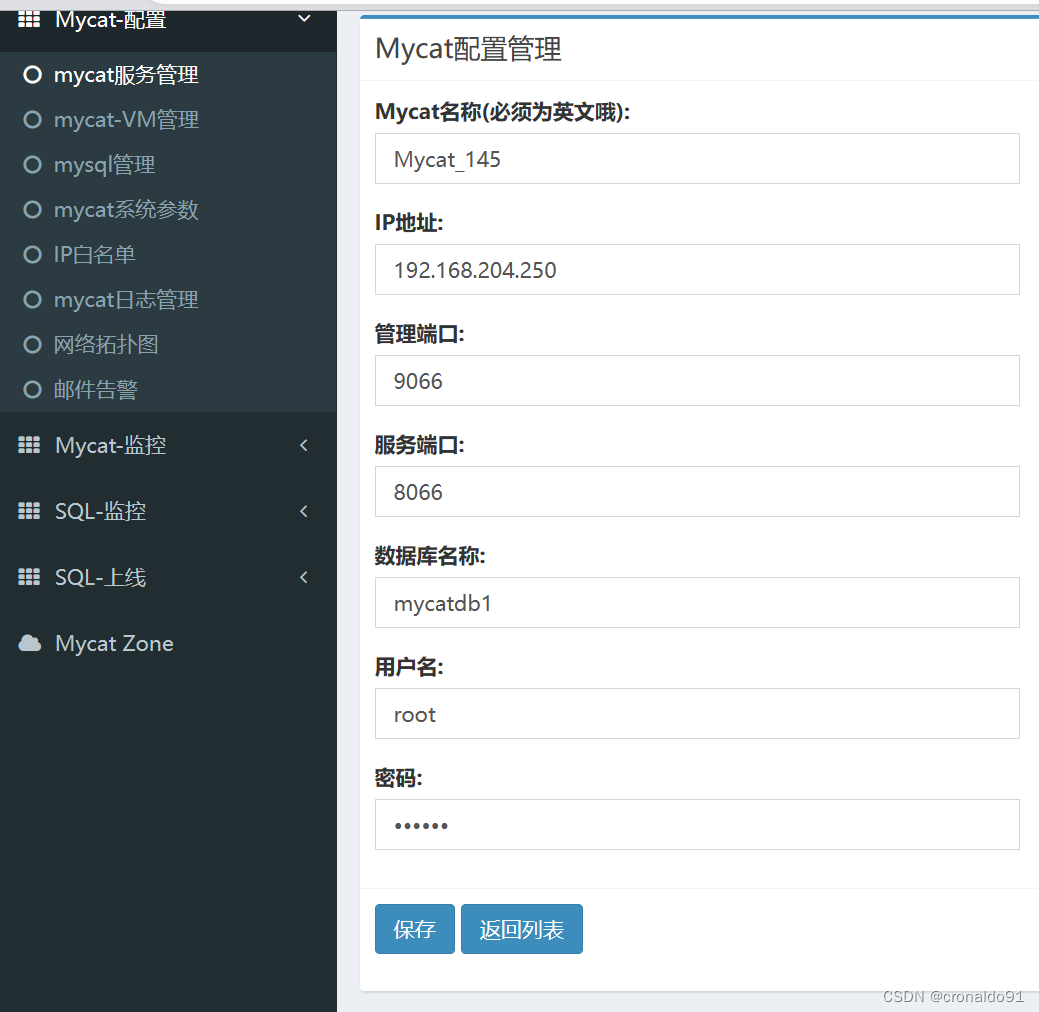The width and height of the screenshot is (1039, 1012).
Task: Click the circle icon next to mycat日志管理
Action: tap(32, 300)
